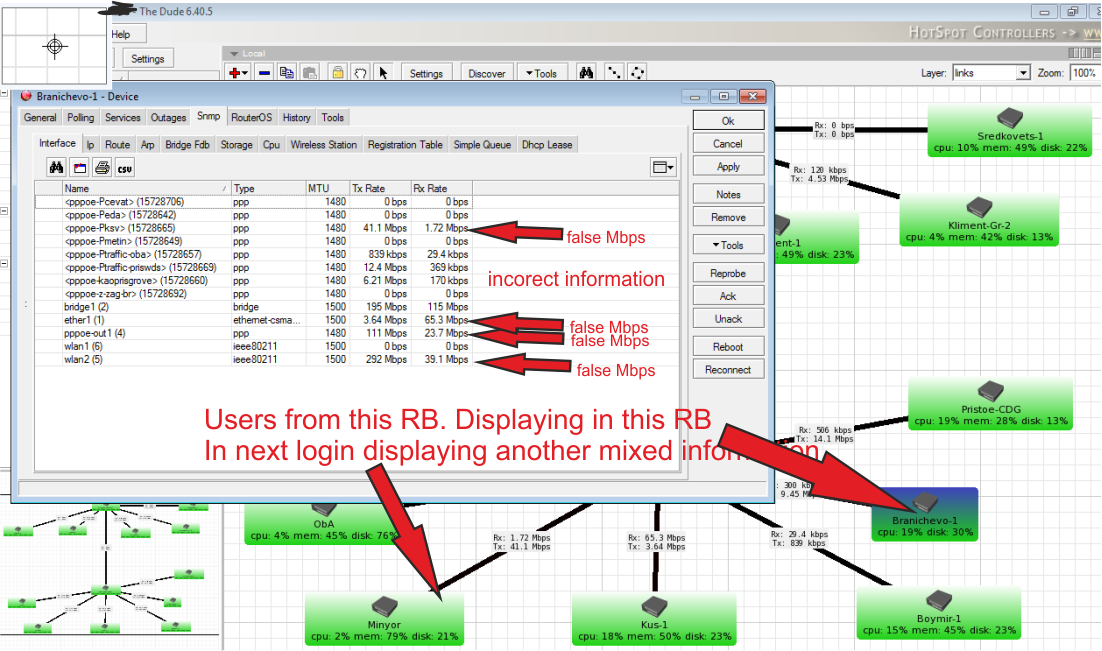The image size is (1102, 651).
Task: Open the Tools dropdown in the map toolbar
Action: click(x=541, y=73)
